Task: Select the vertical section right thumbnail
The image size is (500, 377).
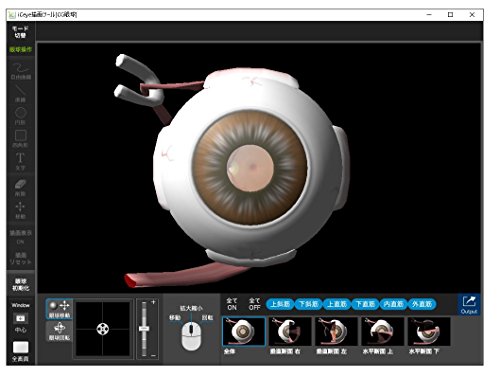Action: click(290, 331)
